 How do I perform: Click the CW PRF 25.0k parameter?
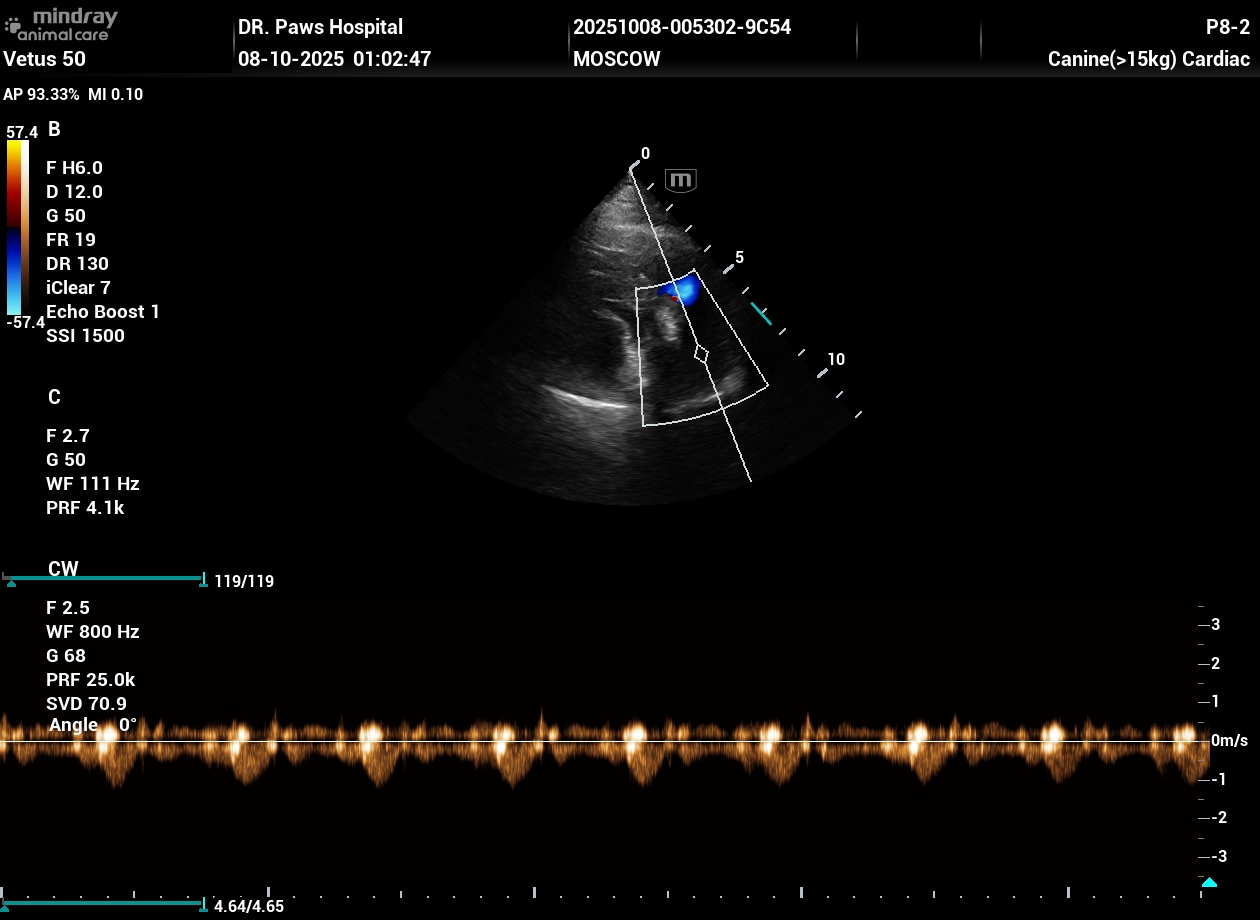coord(90,680)
